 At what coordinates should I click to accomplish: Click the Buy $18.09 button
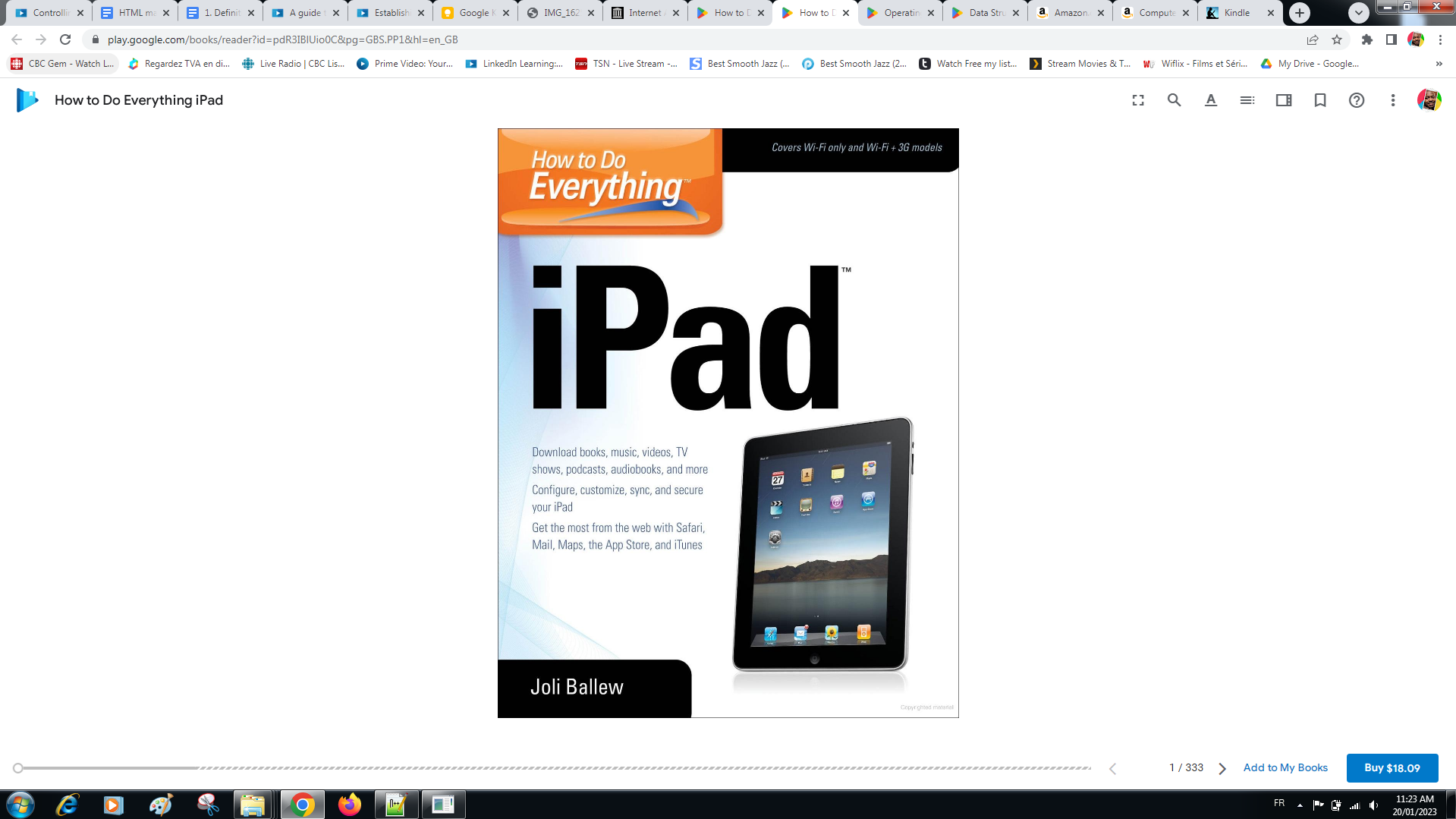pos(1392,767)
